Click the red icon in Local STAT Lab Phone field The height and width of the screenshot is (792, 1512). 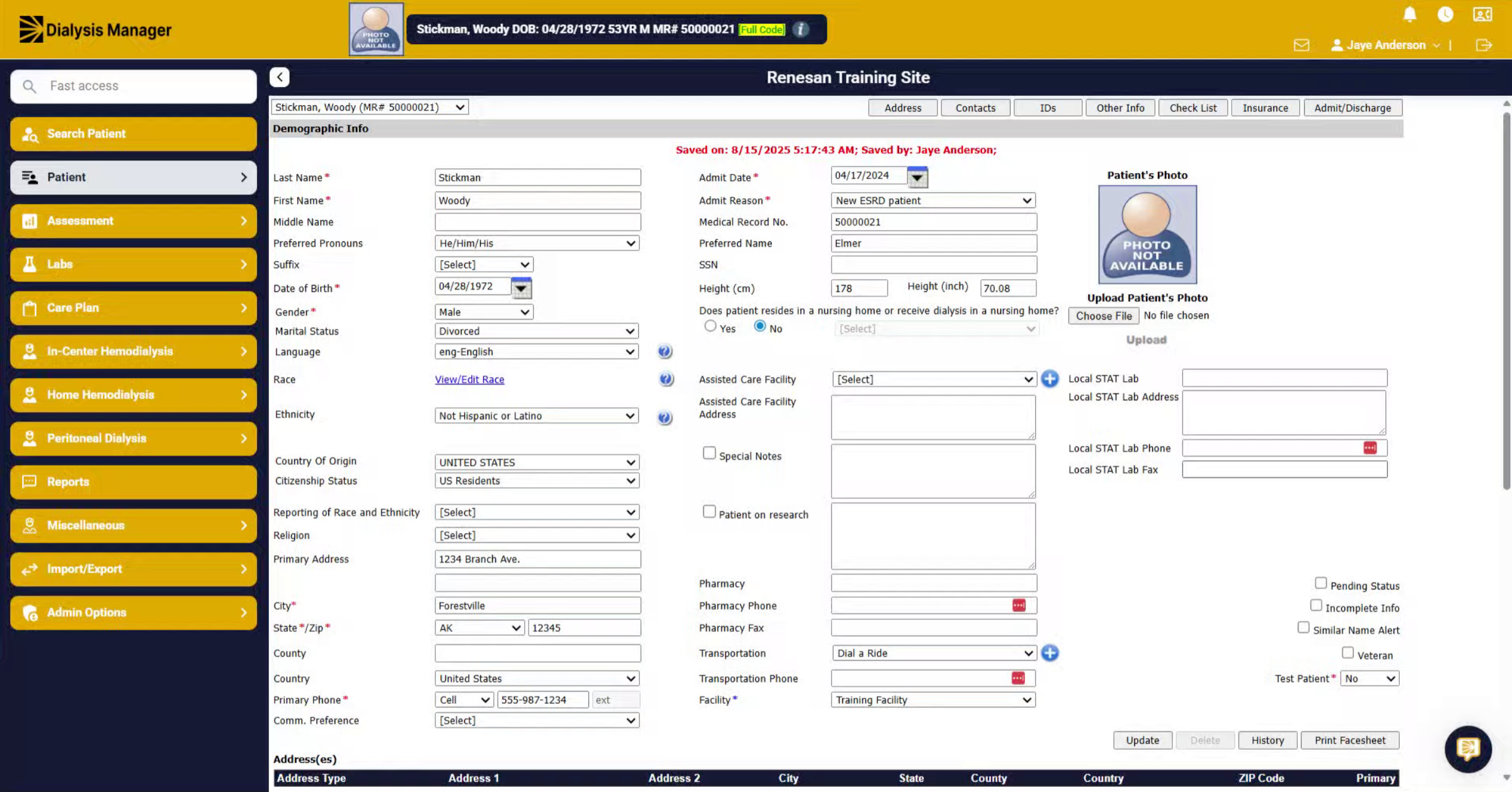1370,447
